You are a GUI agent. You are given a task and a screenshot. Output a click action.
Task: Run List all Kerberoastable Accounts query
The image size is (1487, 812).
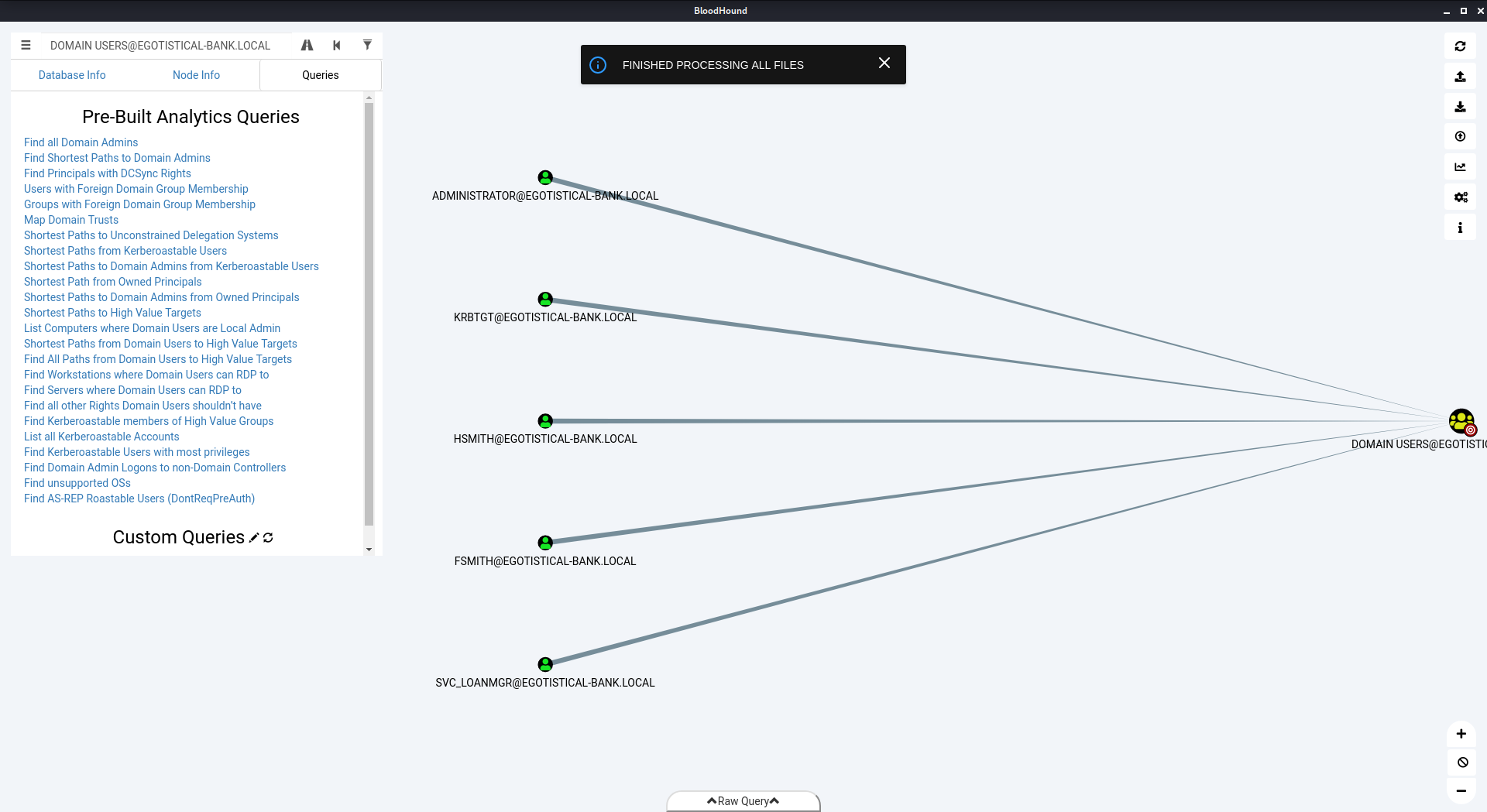point(101,437)
